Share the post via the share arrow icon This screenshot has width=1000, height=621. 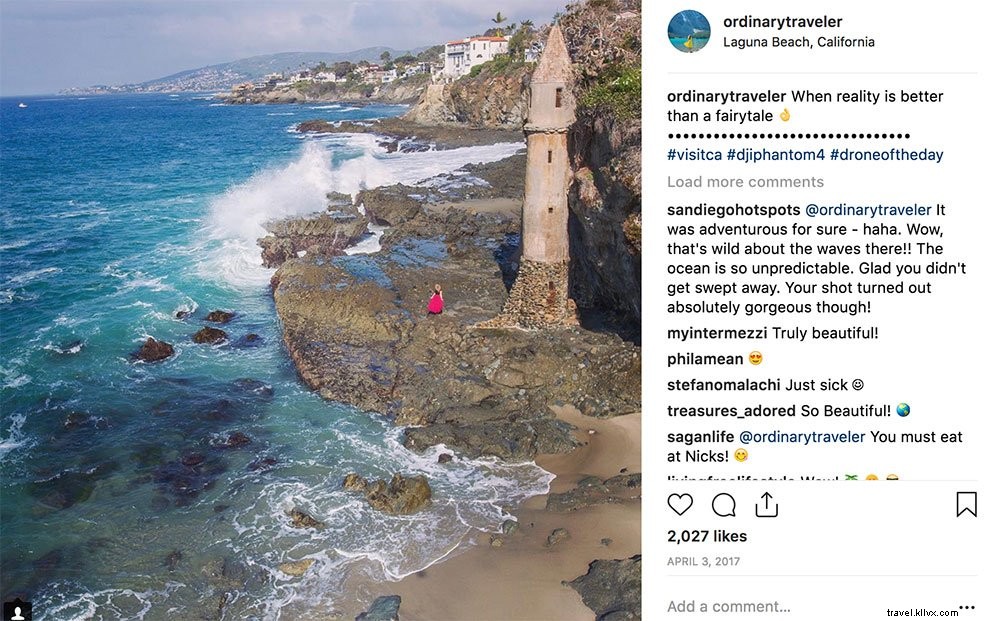click(767, 505)
